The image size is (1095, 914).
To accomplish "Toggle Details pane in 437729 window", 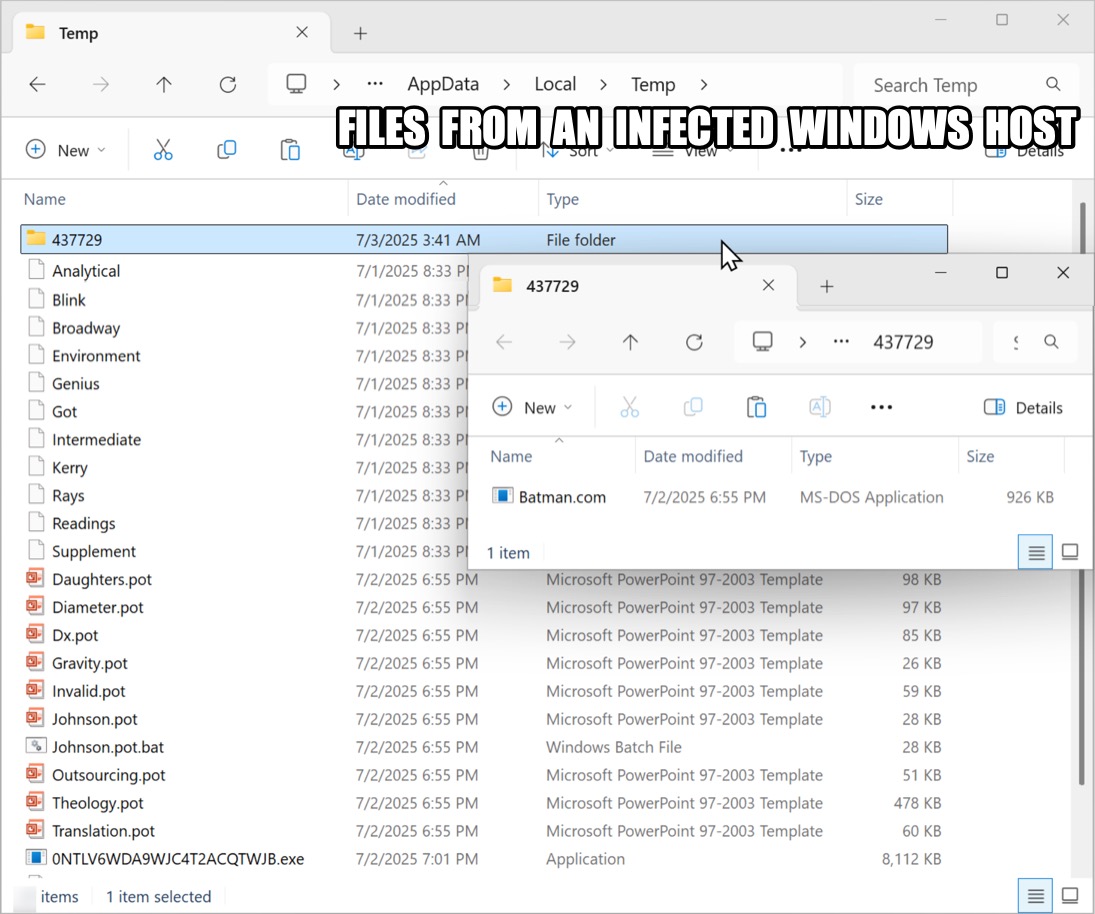I will click(1023, 408).
